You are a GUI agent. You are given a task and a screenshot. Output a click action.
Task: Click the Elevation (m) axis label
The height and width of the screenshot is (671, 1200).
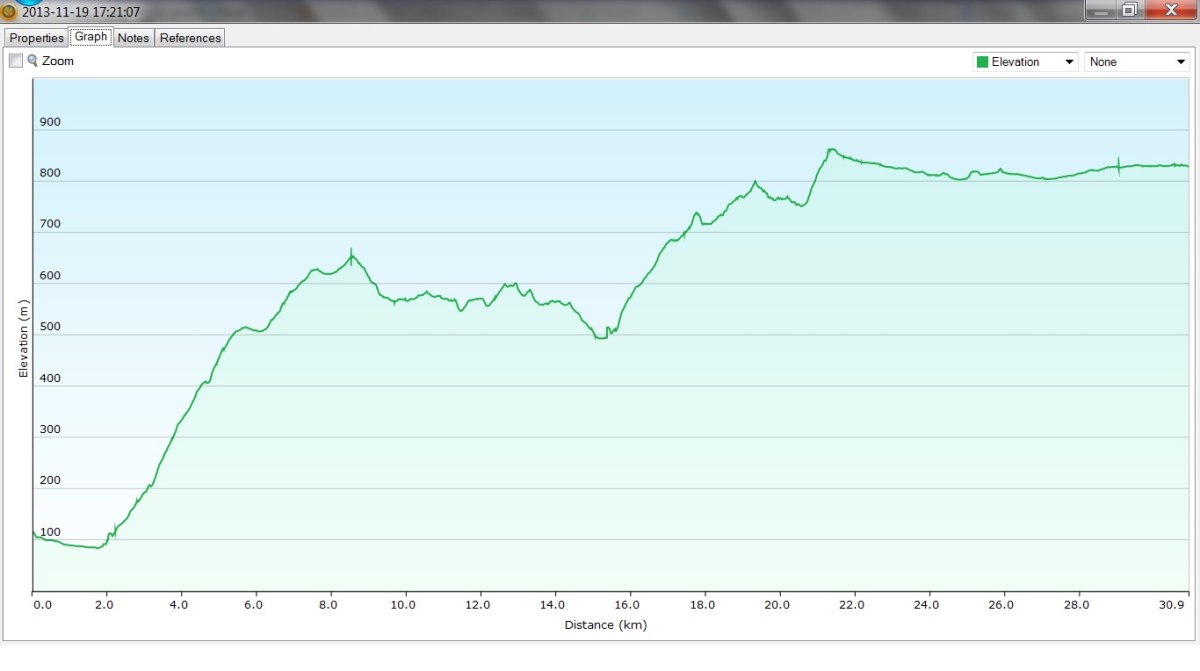23,338
